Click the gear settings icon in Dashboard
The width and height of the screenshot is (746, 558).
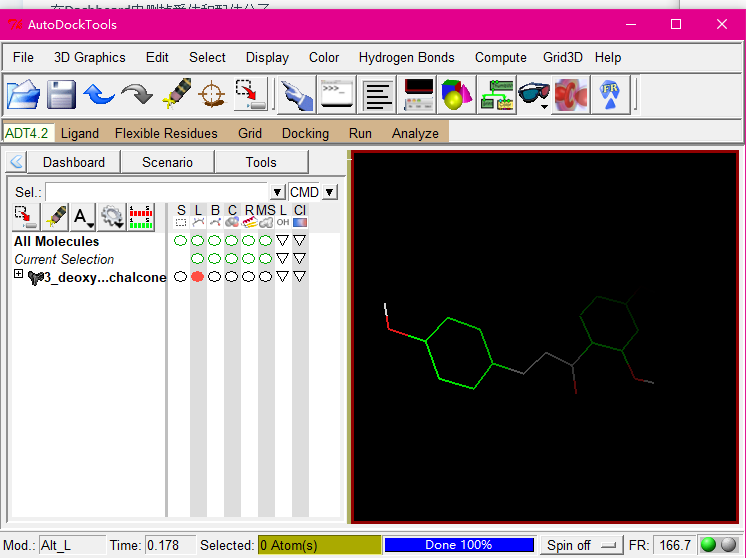point(111,216)
